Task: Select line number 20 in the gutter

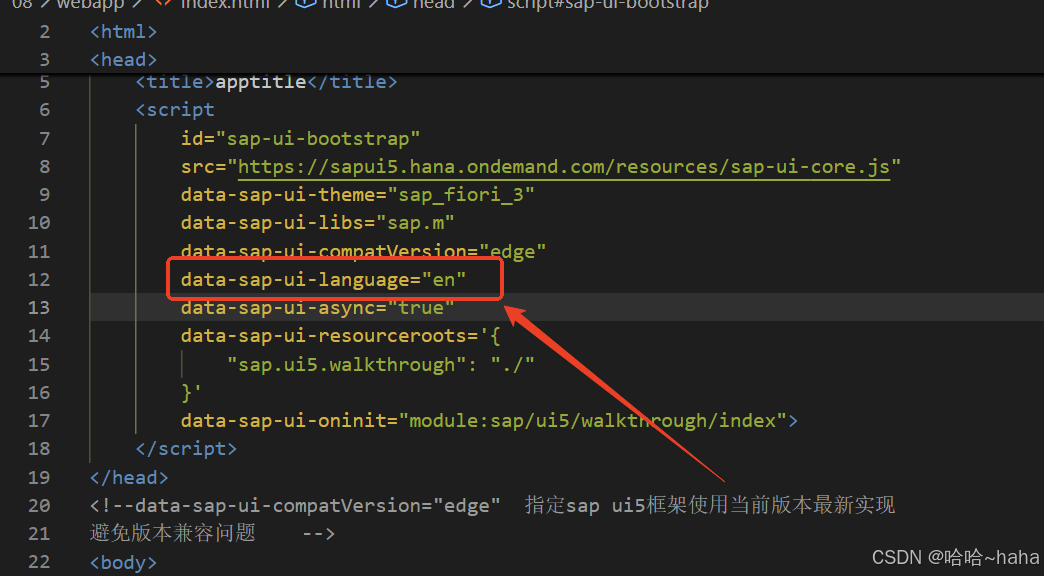Action: (39, 505)
